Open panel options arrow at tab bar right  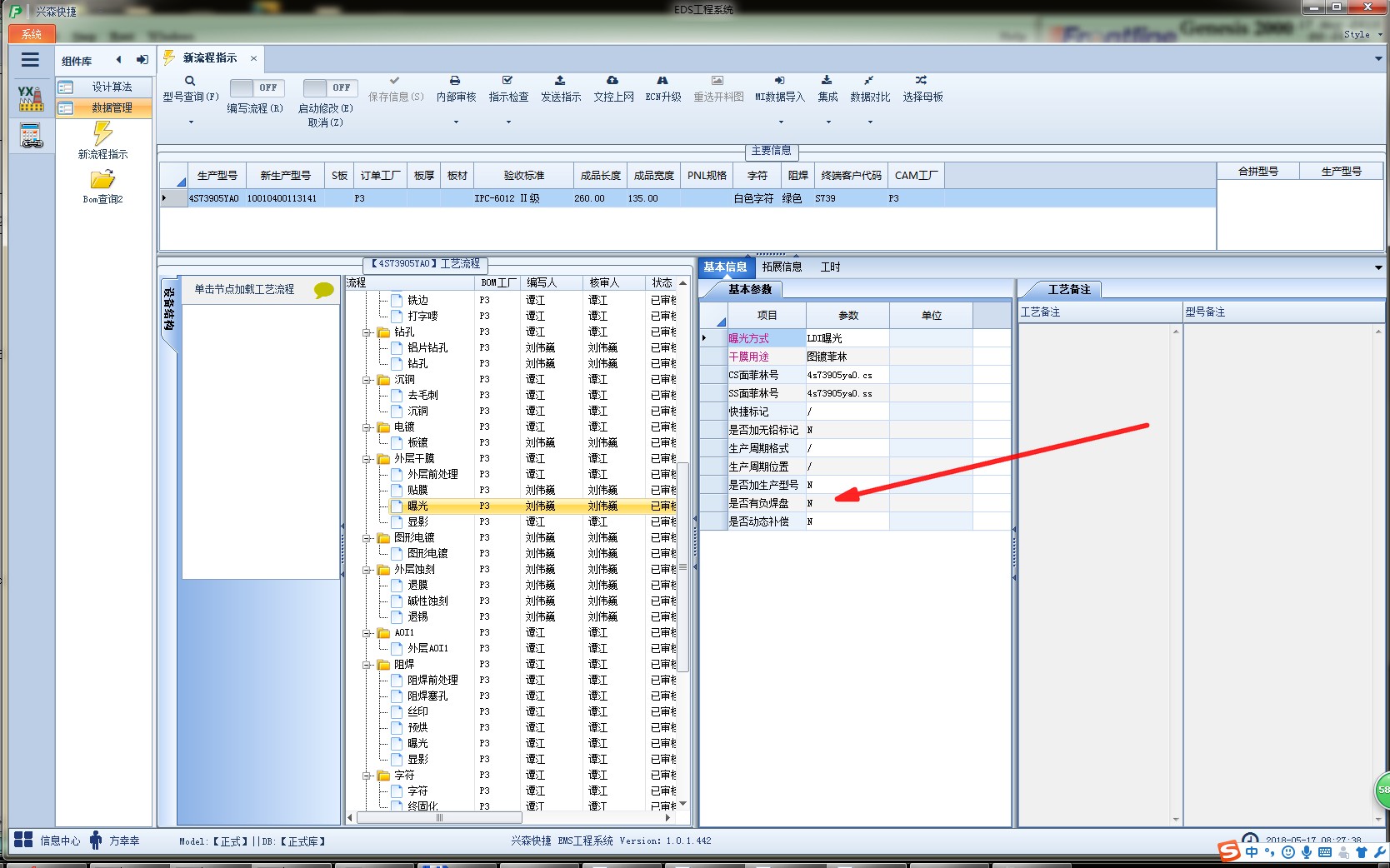coord(1378,58)
